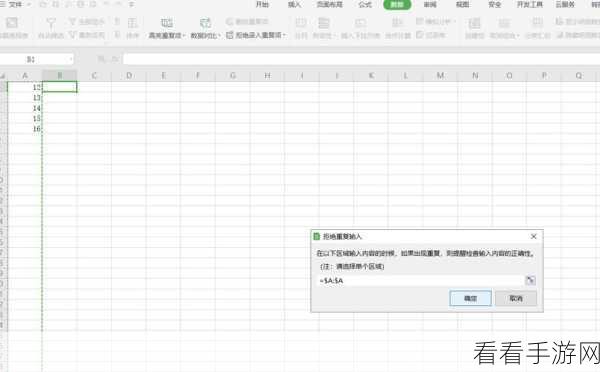Select column D header
Viewport: 600px width, 372px height.
(x=129, y=75)
